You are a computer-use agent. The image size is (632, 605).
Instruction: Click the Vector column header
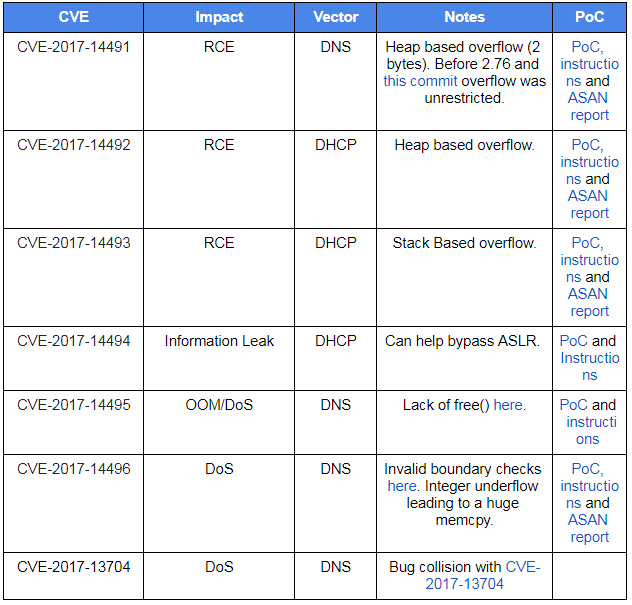point(335,17)
